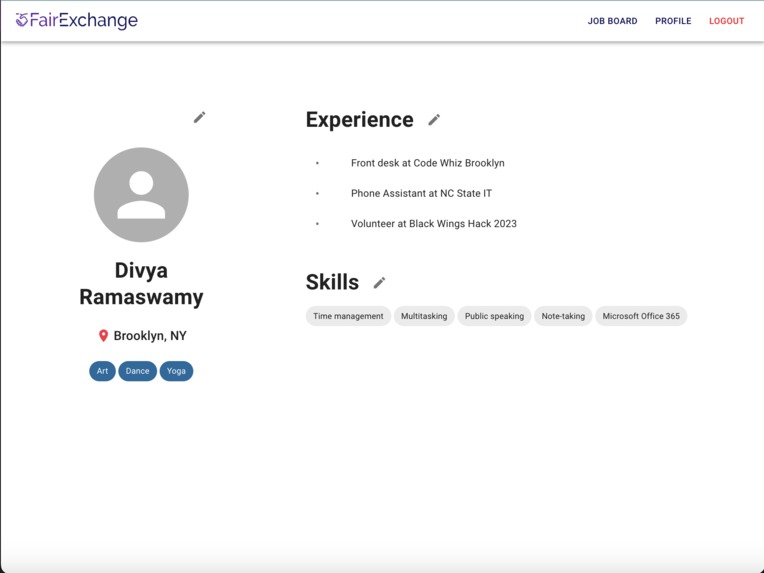Open the Job Board page

(x=612, y=21)
